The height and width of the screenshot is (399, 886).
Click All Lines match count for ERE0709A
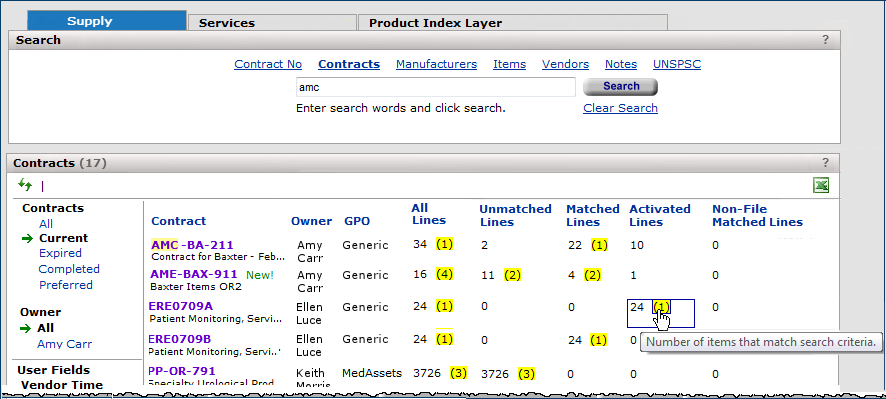pos(445,307)
